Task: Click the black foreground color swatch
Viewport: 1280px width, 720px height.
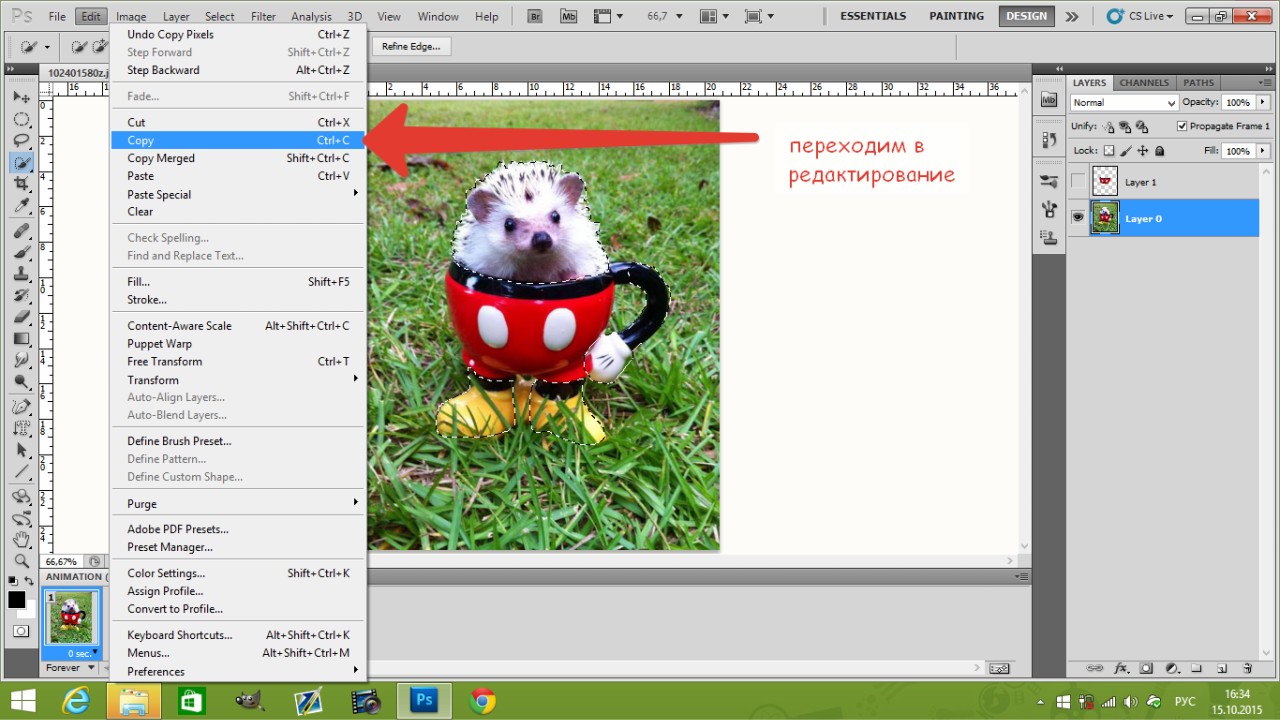Action: click(17, 599)
